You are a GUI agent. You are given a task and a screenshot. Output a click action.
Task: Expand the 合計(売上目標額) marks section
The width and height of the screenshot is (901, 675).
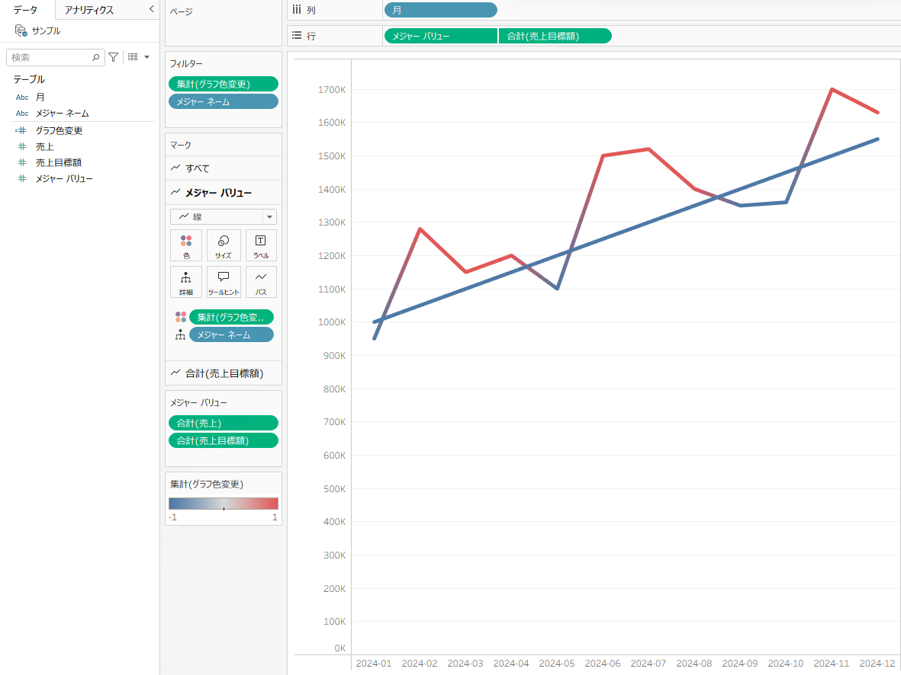(223, 373)
